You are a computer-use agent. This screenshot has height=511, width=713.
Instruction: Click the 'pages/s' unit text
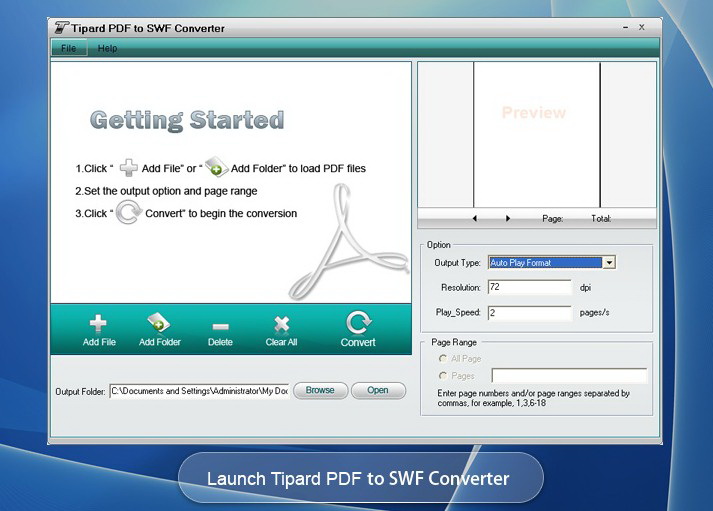click(x=594, y=313)
